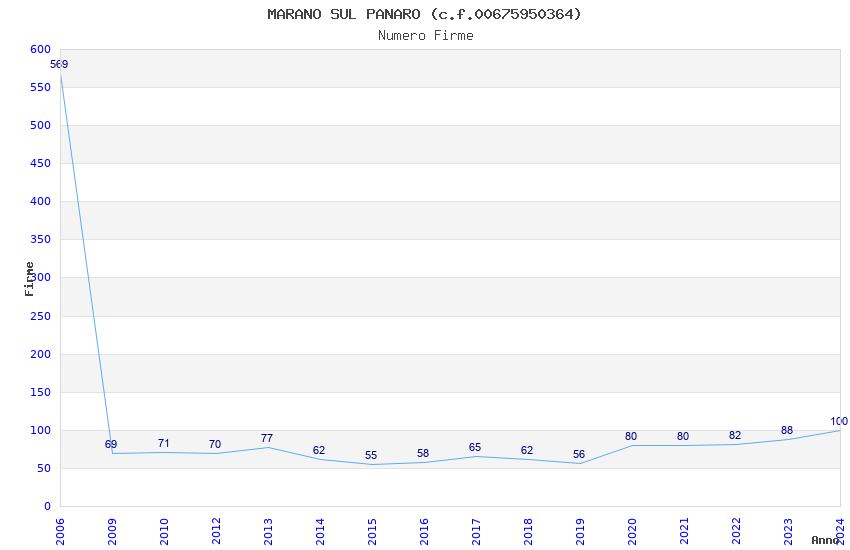The width and height of the screenshot is (850, 550).
Task: Click the y-axis value 600
Action: (41, 49)
